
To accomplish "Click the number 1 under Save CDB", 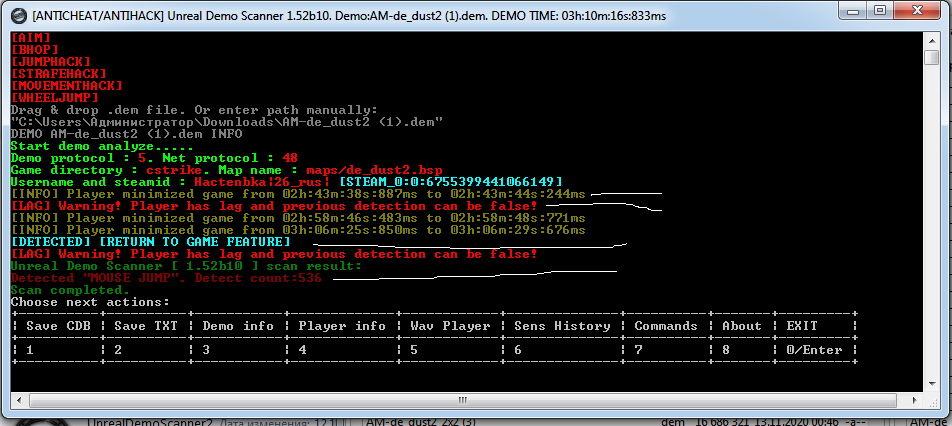I will (x=30, y=350).
